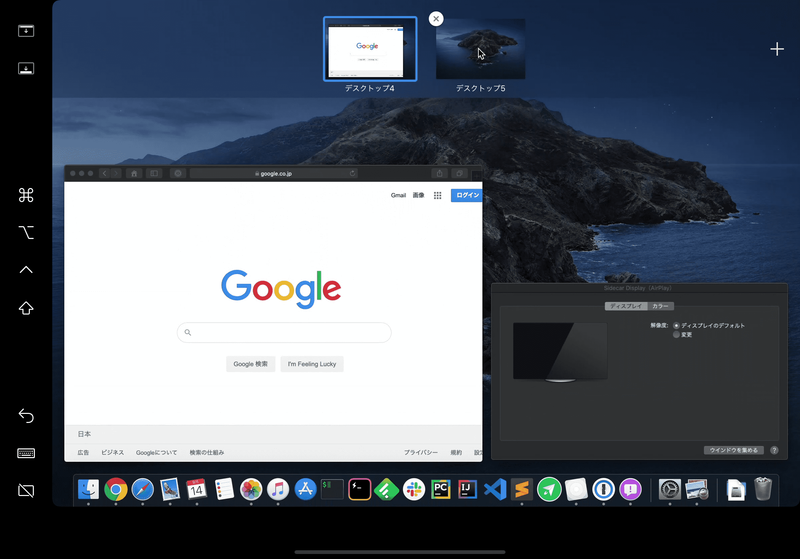Viewport: 800px width, 559px height.
Task: Switch to the ディスプレイ tab
Action: 626,306
